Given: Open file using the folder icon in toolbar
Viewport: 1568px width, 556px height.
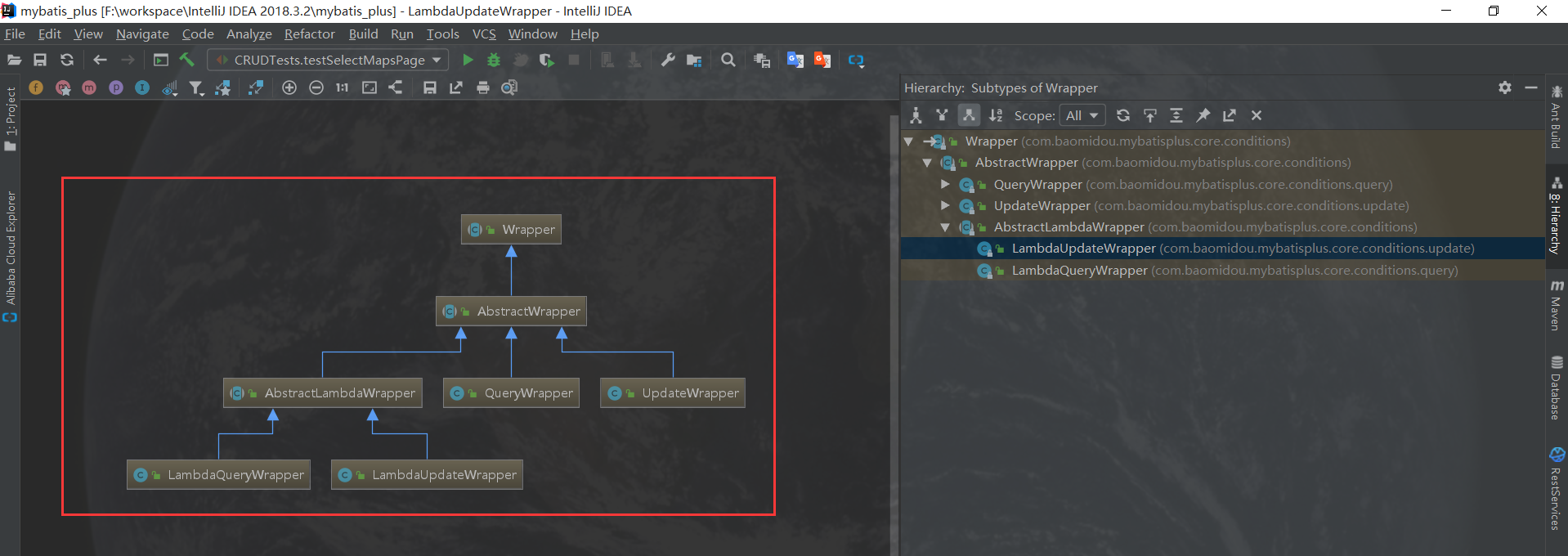Looking at the screenshot, I should click(14, 60).
